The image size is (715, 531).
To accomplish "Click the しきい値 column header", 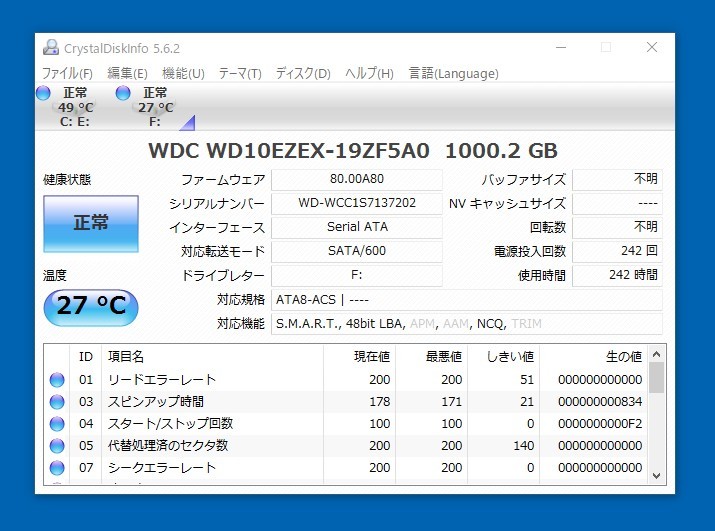I will click(503, 357).
